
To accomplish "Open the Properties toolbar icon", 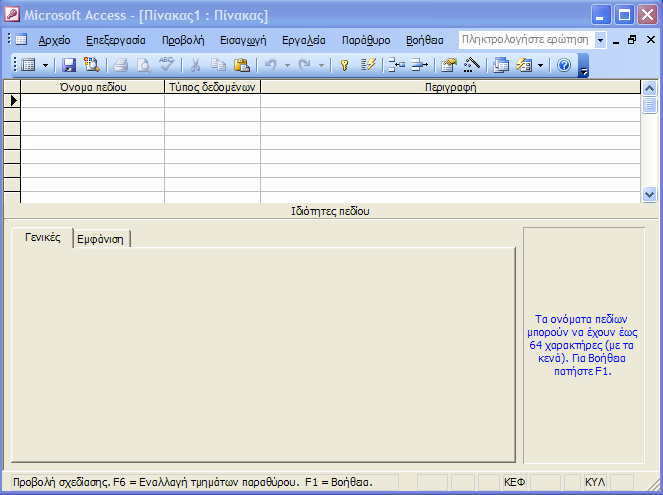I will click(449, 65).
